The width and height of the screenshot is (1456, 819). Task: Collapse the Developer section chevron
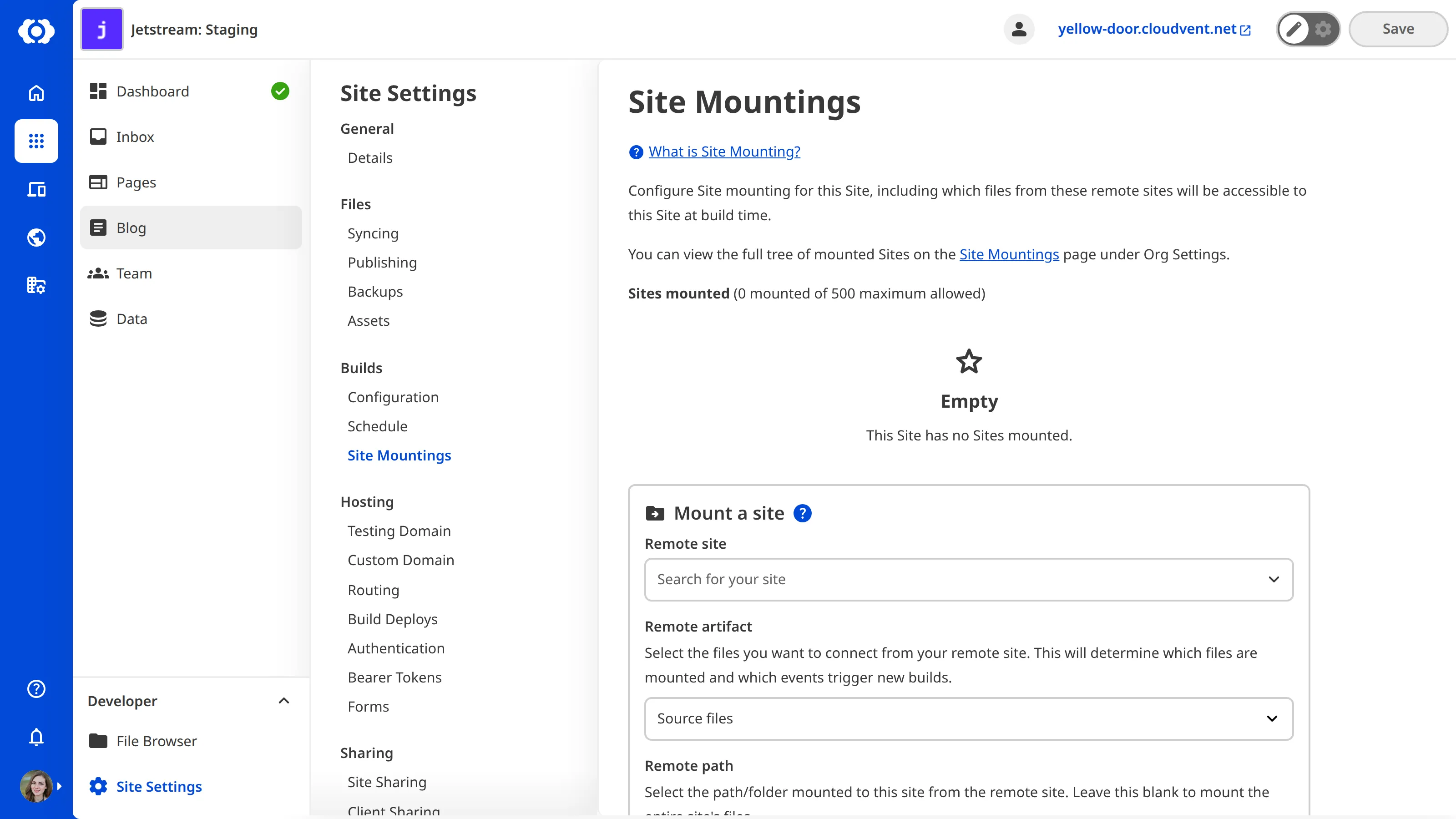click(284, 701)
